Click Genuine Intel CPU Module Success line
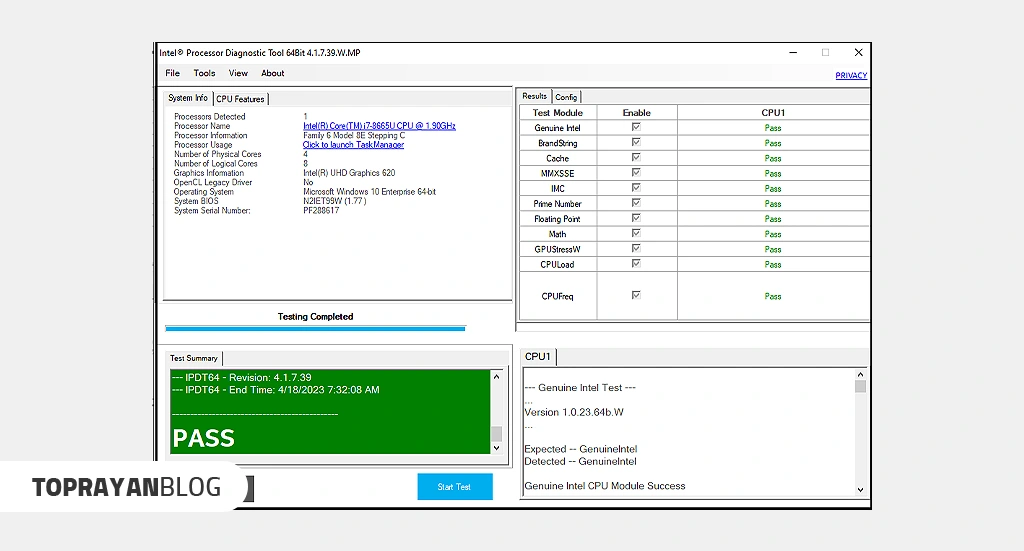This screenshot has height=551, width=1024. 605,486
